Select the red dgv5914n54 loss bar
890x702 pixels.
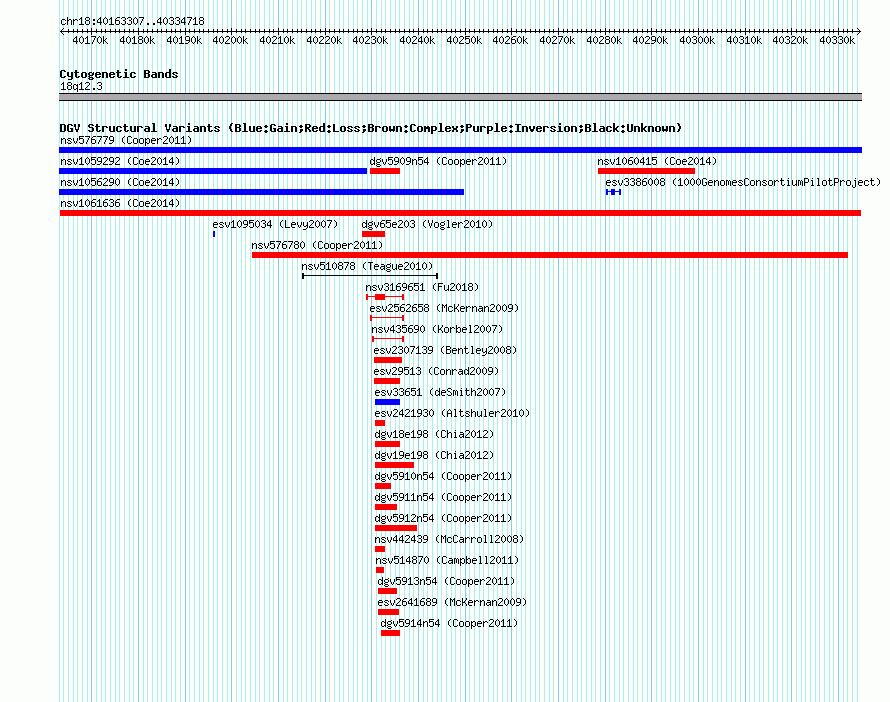click(x=391, y=633)
